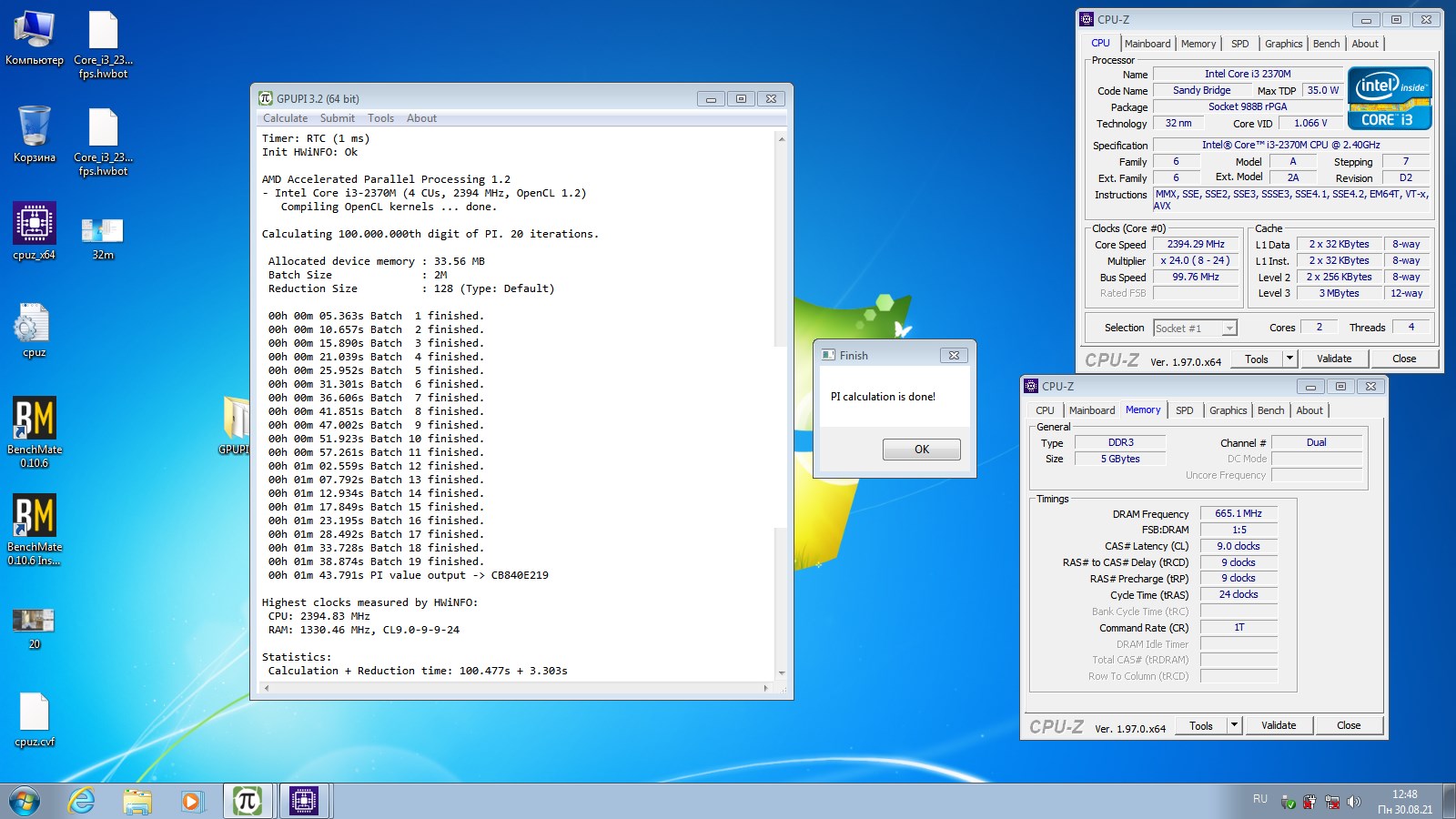The image size is (1456, 819).
Task: Switch to Bench tab in upper CPU-Z
Action: 1326,44
